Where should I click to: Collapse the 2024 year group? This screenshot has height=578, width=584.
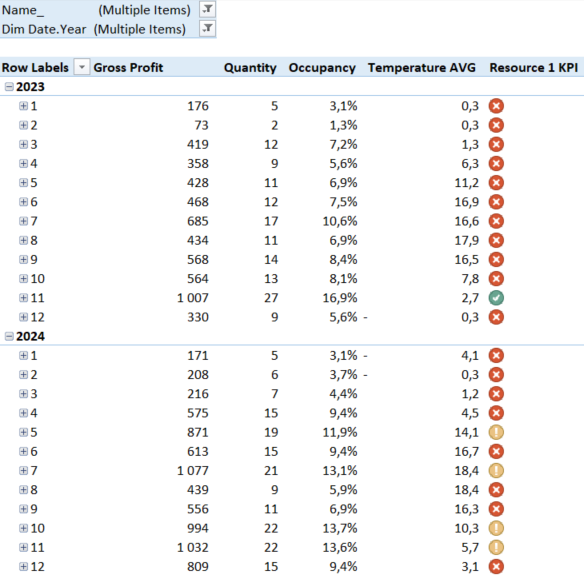pos(9,336)
